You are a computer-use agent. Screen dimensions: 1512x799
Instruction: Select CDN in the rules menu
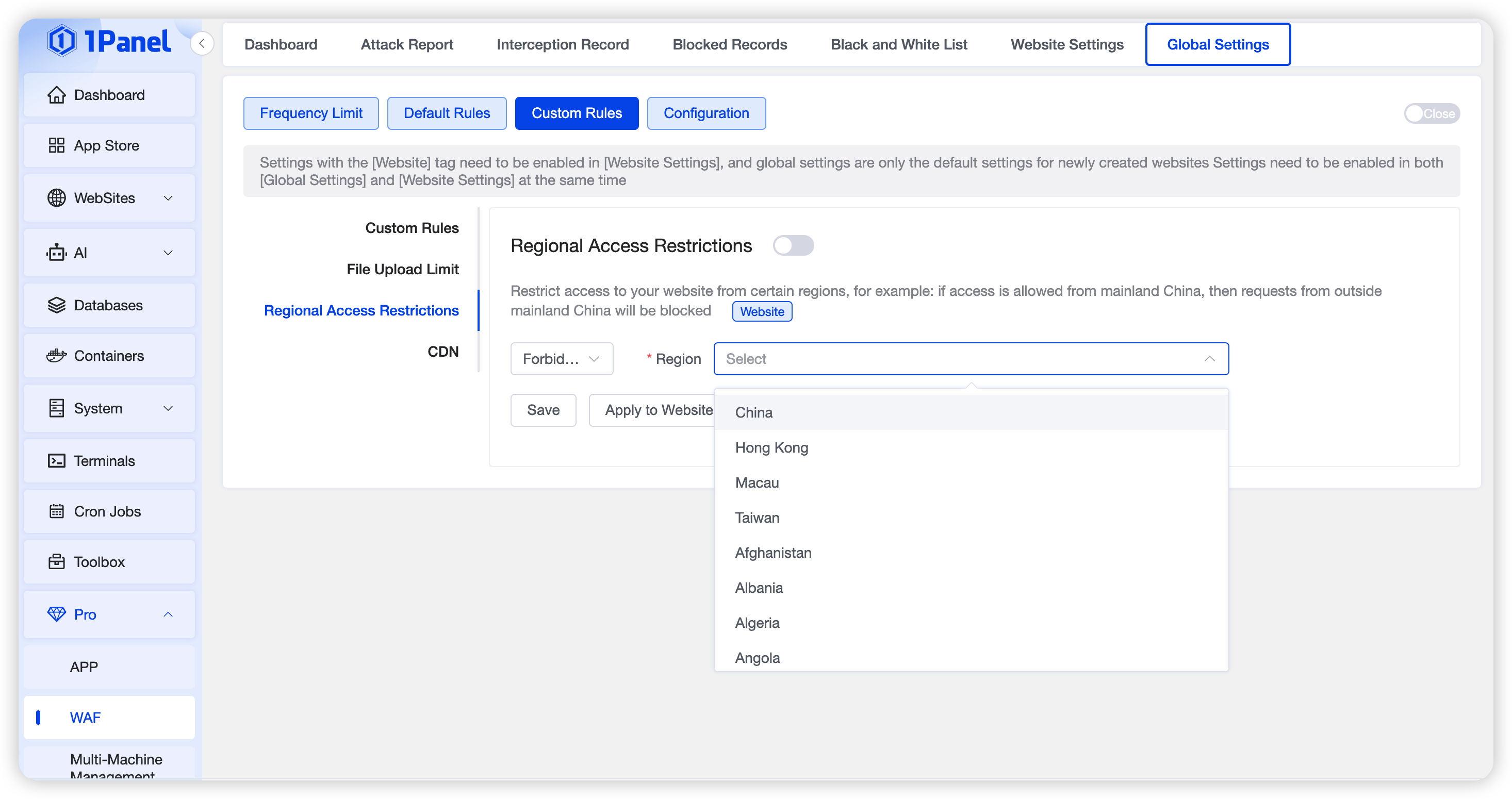click(x=442, y=352)
